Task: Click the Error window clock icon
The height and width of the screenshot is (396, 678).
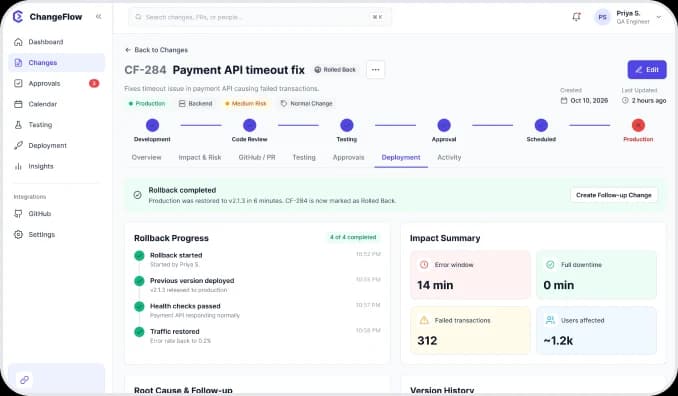Action: point(424,265)
